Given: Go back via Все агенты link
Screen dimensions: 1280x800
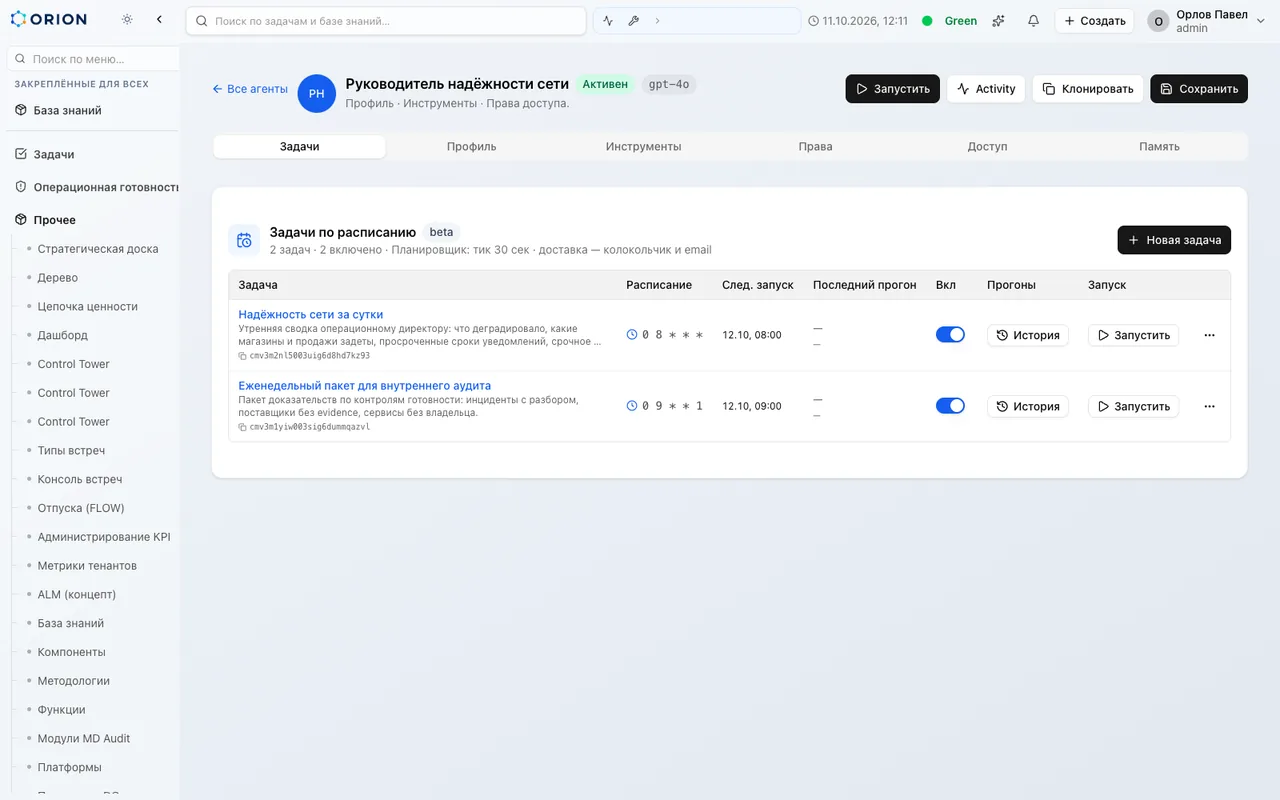Looking at the screenshot, I should 250,89.
